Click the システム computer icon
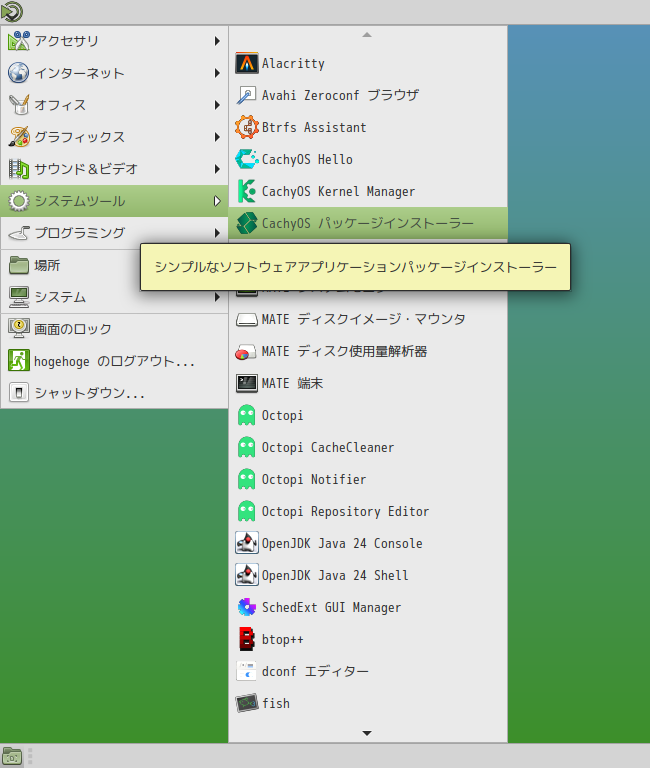This screenshot has width=650, height=768. pos(19,297)
